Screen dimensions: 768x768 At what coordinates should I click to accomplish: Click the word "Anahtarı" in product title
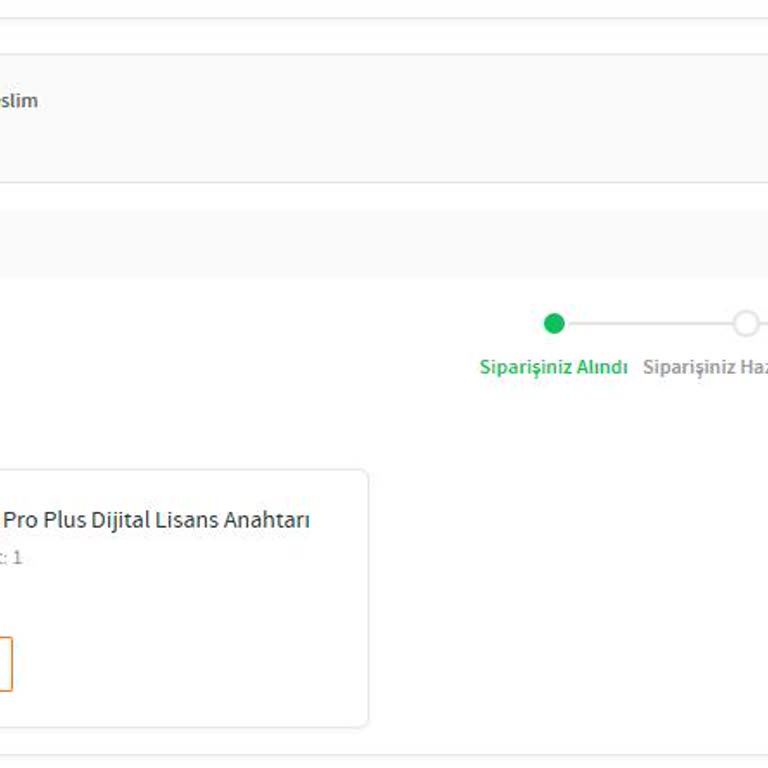pos(267,520)
